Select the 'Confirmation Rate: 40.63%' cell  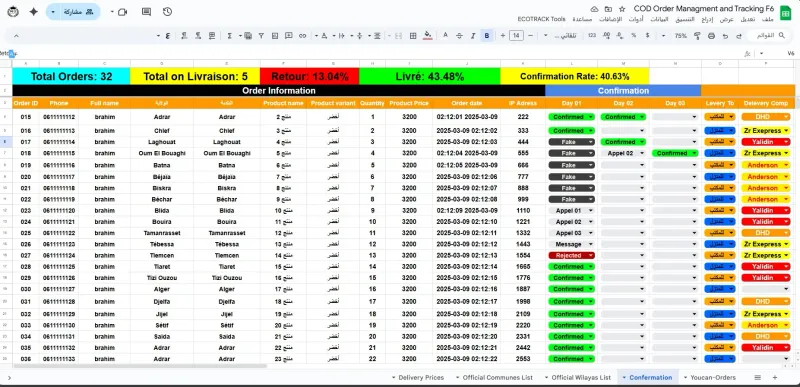pyautogui.click(x=574, y=76)
